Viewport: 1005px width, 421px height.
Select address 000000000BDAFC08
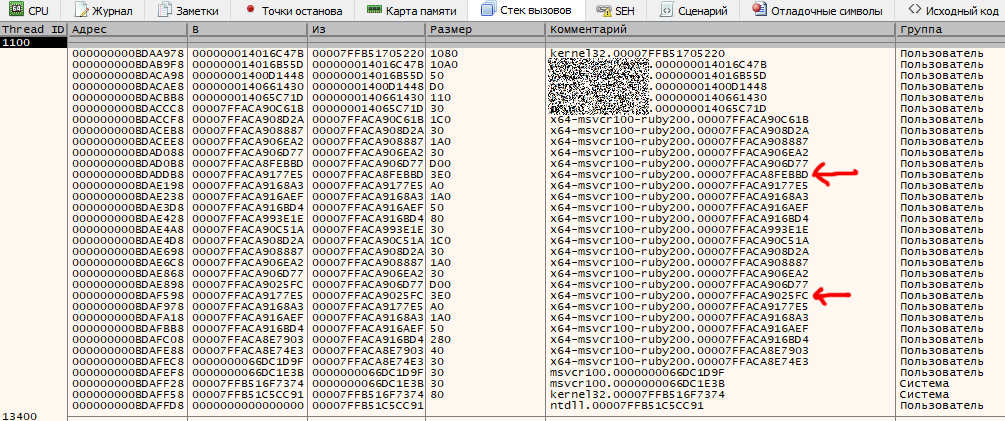click(x=128, y=339)
